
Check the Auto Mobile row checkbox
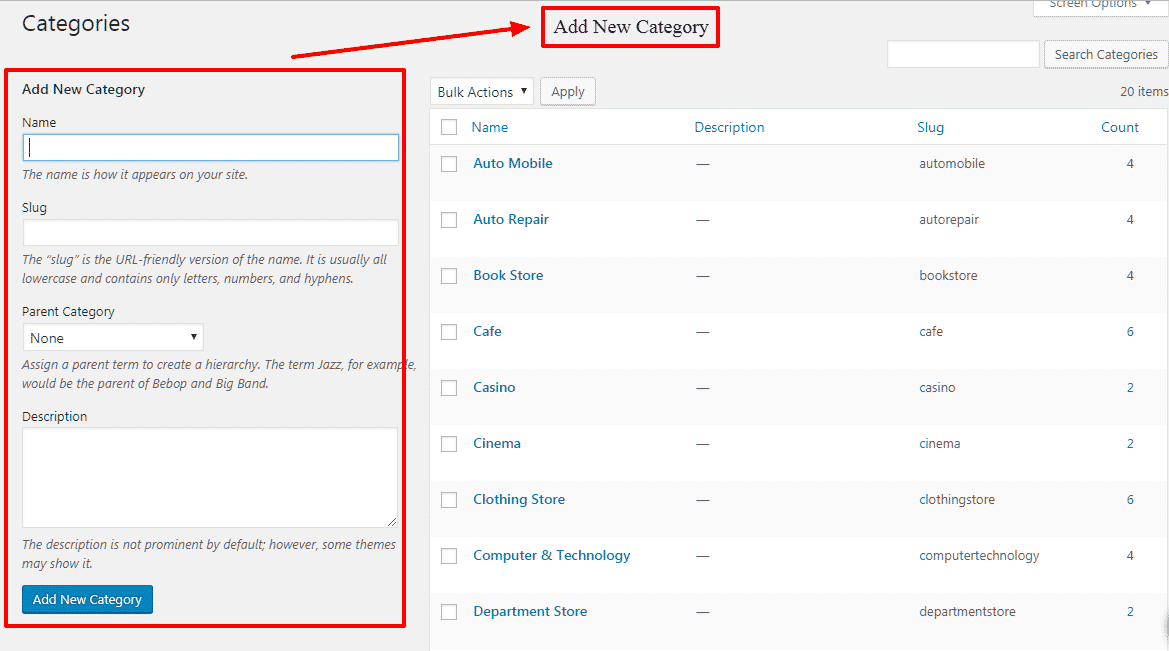pyautogui.click(x=449, y=163)
